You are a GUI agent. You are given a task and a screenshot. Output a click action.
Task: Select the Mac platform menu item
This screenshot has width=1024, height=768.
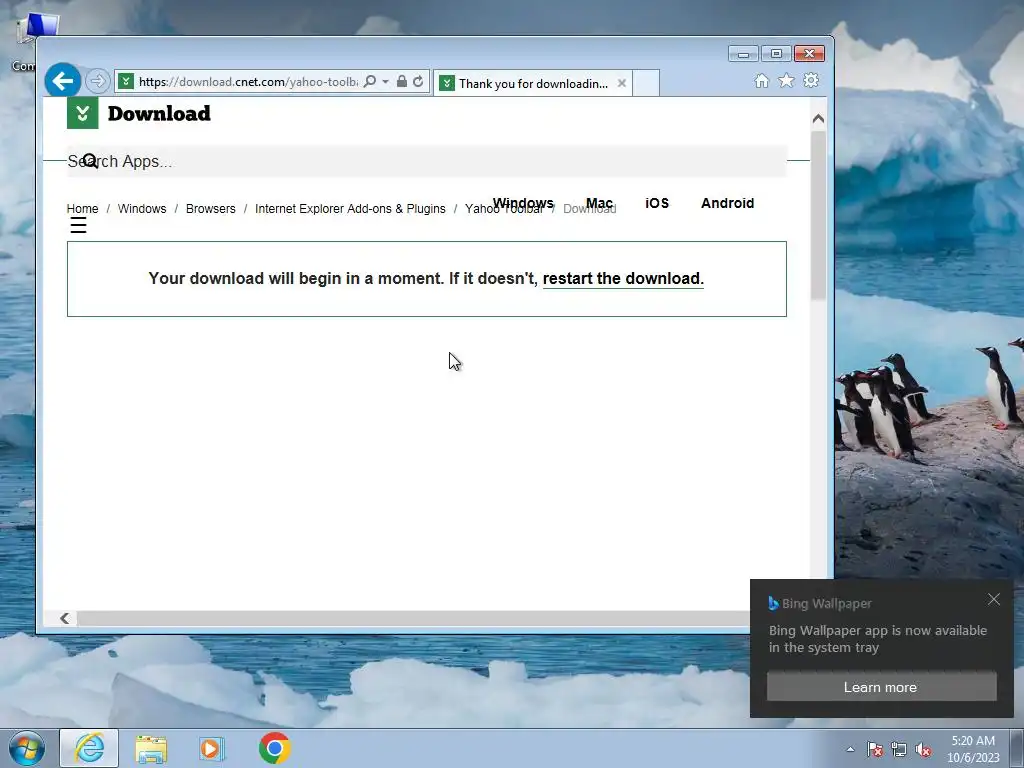pos(600,203)
